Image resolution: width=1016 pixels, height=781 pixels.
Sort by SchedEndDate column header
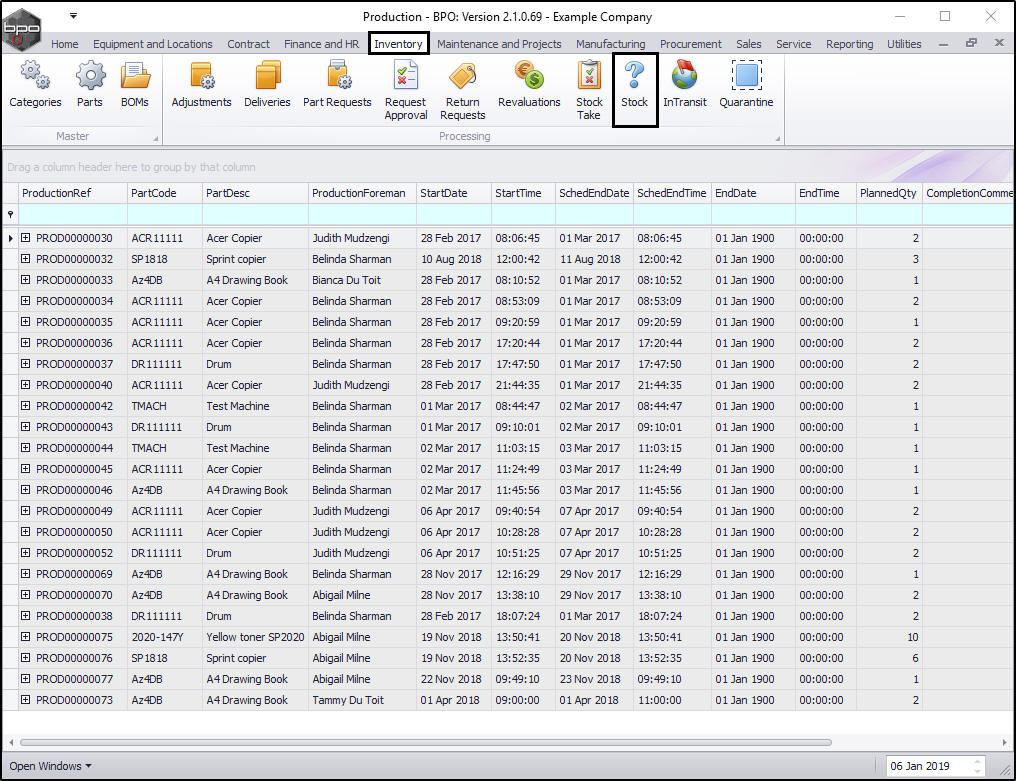tap(594, 193)
